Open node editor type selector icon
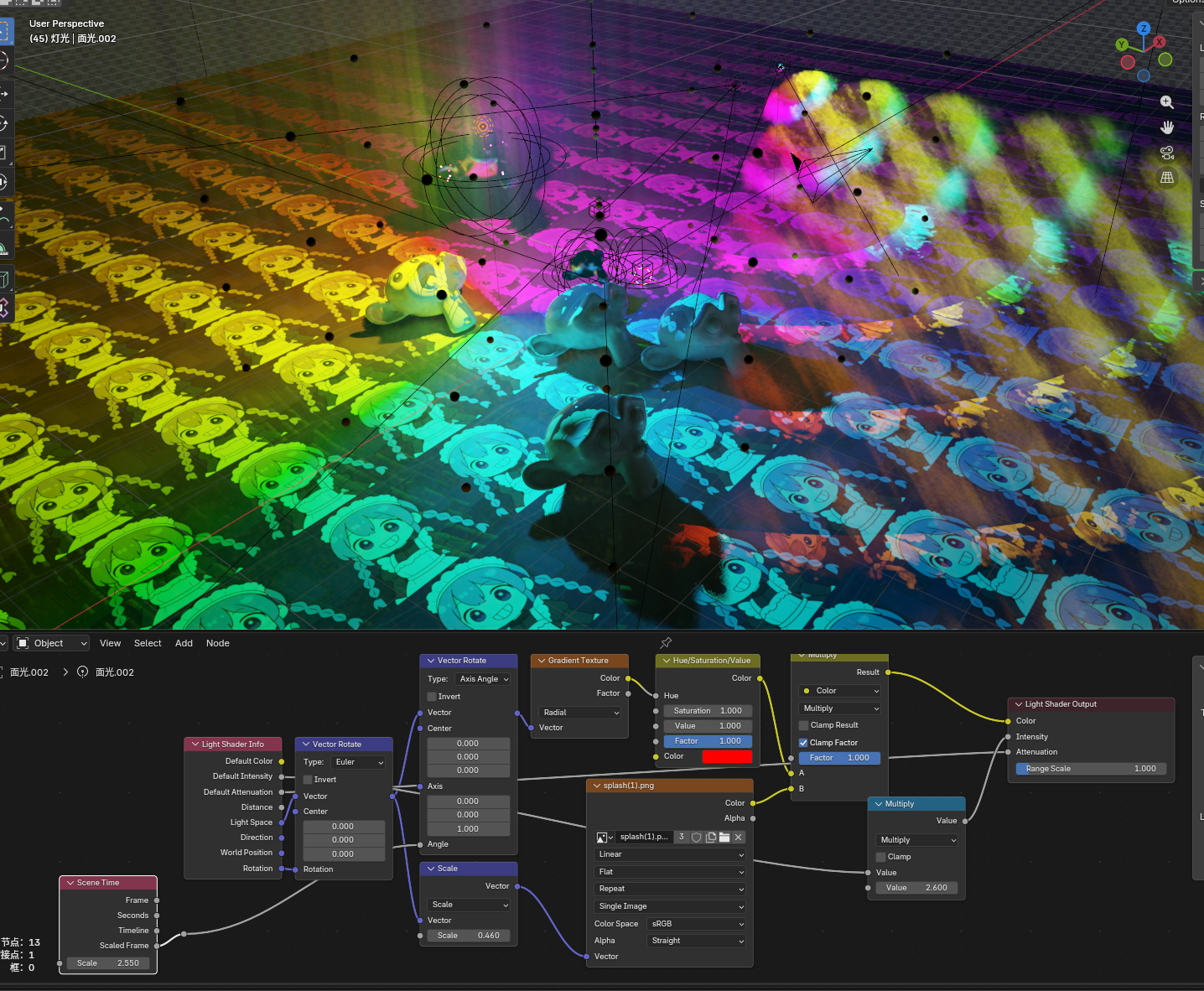Image resolution: width=1204 pixels, height=991 pixels. coord(3,643)
